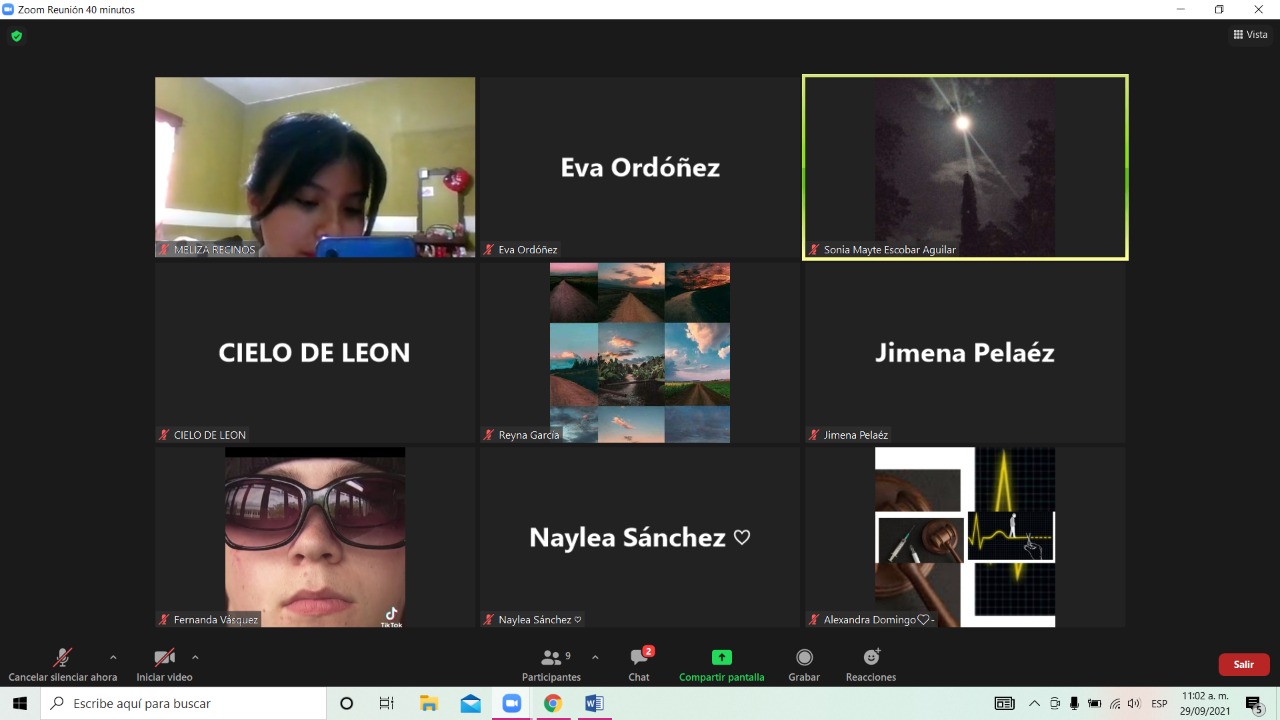Click Eva Ordóñez small name label

point(528,250)
